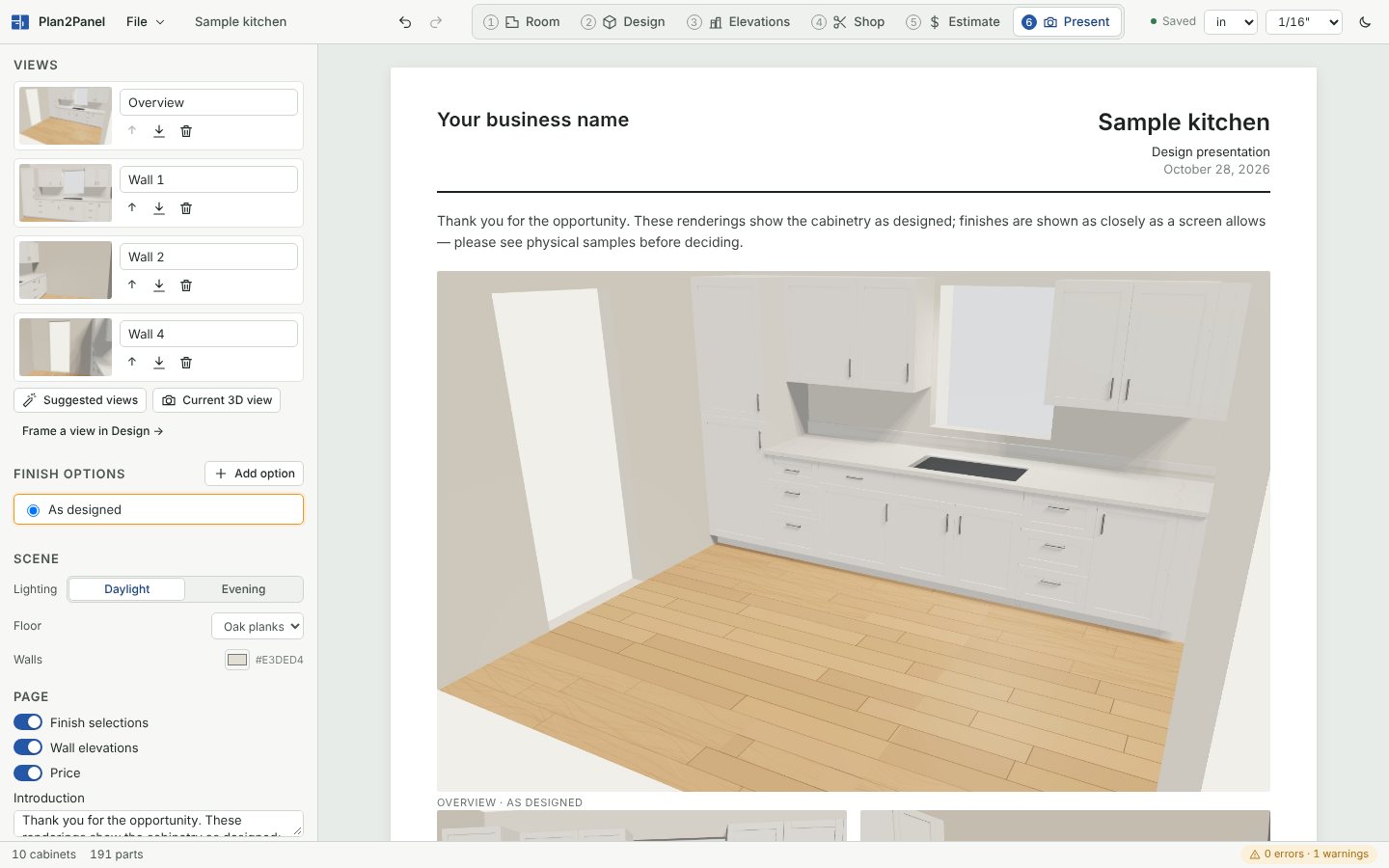Toggle the Price switch
Viewport: 1389px width, 868px height.
28,773
